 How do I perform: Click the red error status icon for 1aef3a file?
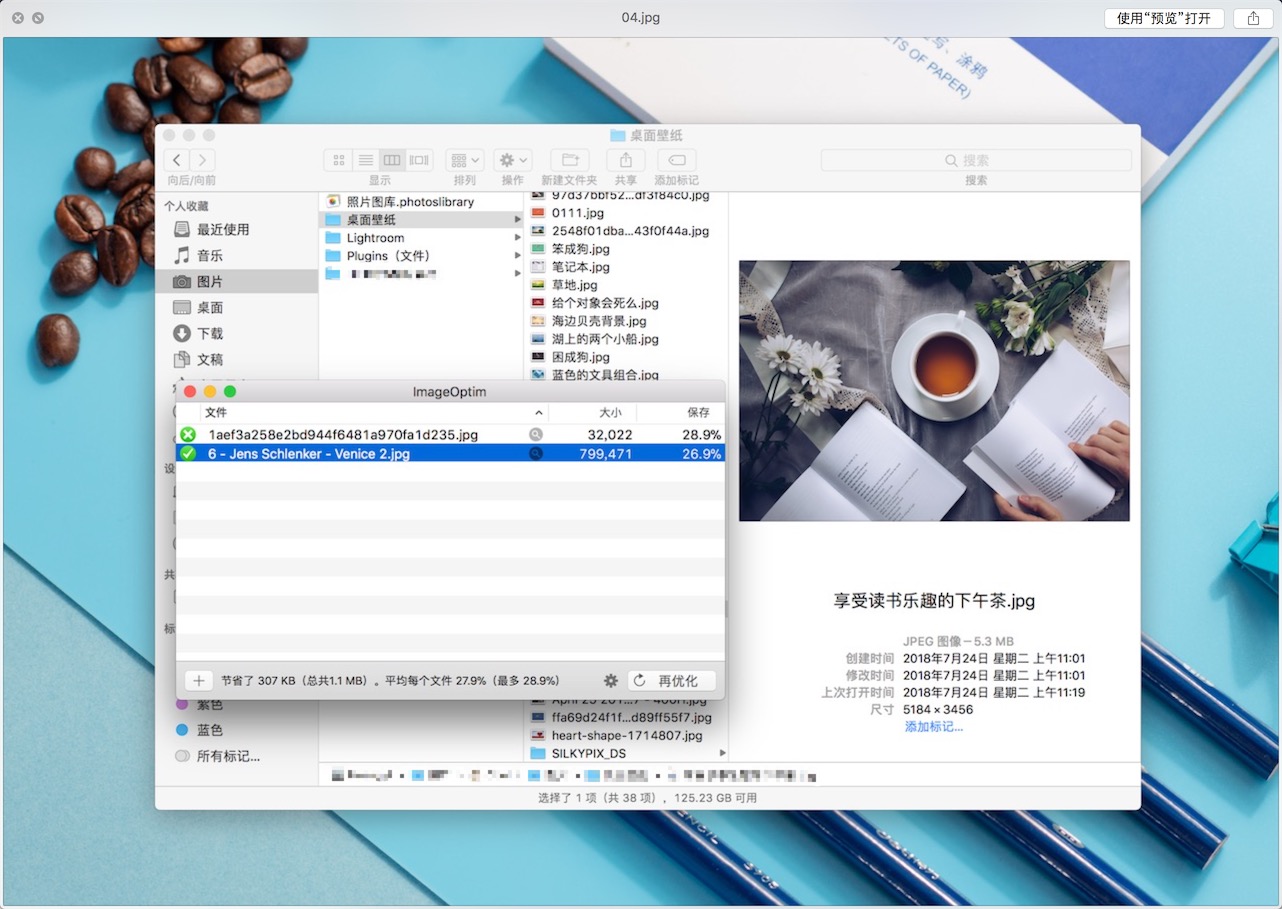[188, 435]
